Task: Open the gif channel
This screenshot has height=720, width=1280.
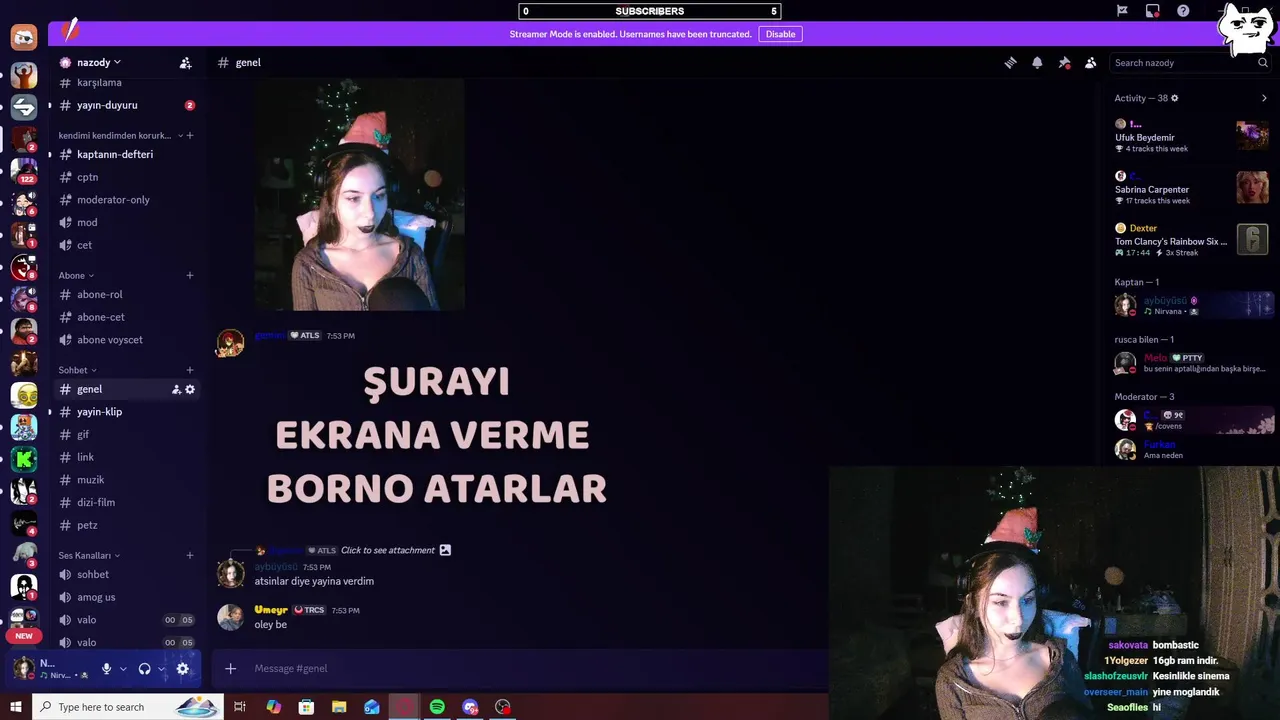Action: pyautogui.click(x=127, y=435)
